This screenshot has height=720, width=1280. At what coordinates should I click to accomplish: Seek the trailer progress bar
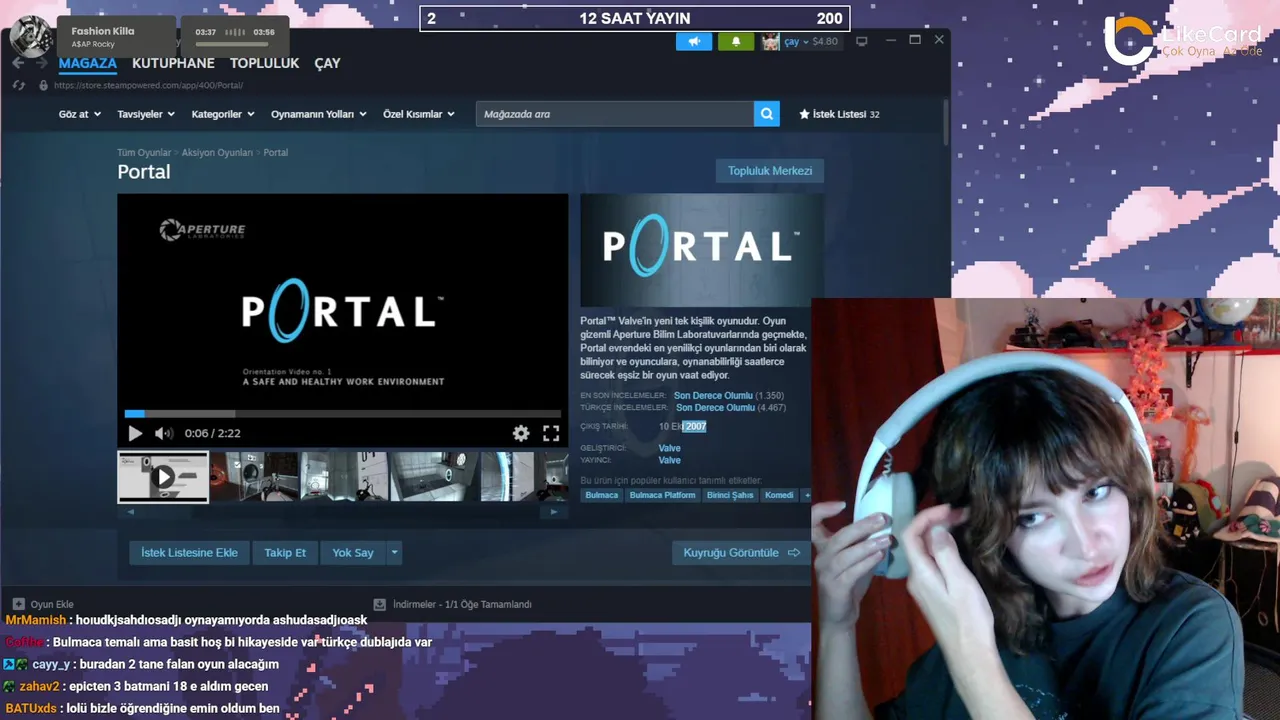[342, 413]
